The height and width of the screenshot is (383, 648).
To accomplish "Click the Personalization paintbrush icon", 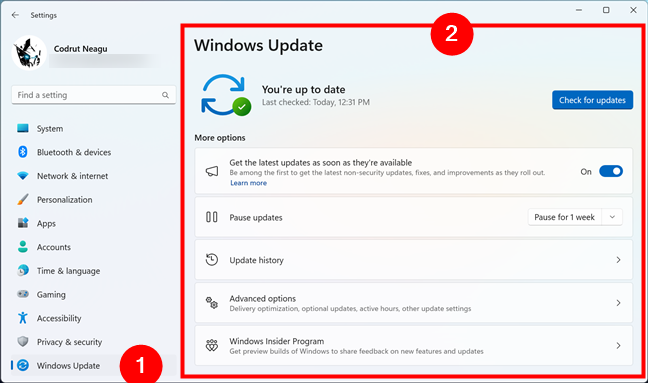I will click(x=23, y=199).
